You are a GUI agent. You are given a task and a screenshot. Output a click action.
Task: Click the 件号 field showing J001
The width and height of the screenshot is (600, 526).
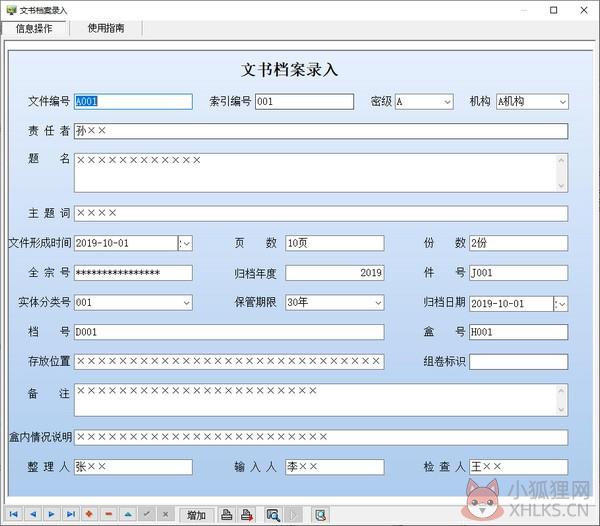(518, 273)
